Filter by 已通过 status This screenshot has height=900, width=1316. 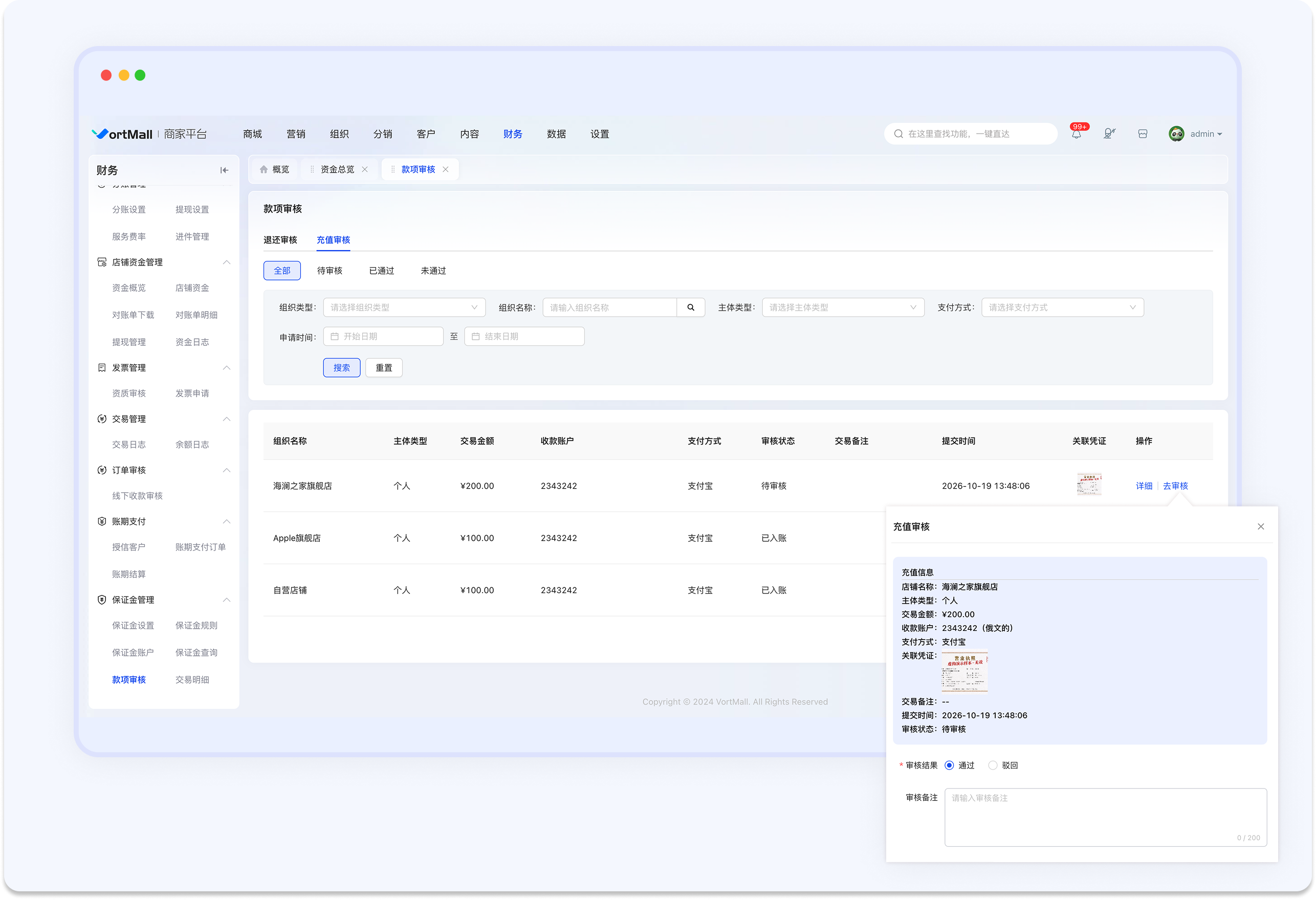[382, 271]
